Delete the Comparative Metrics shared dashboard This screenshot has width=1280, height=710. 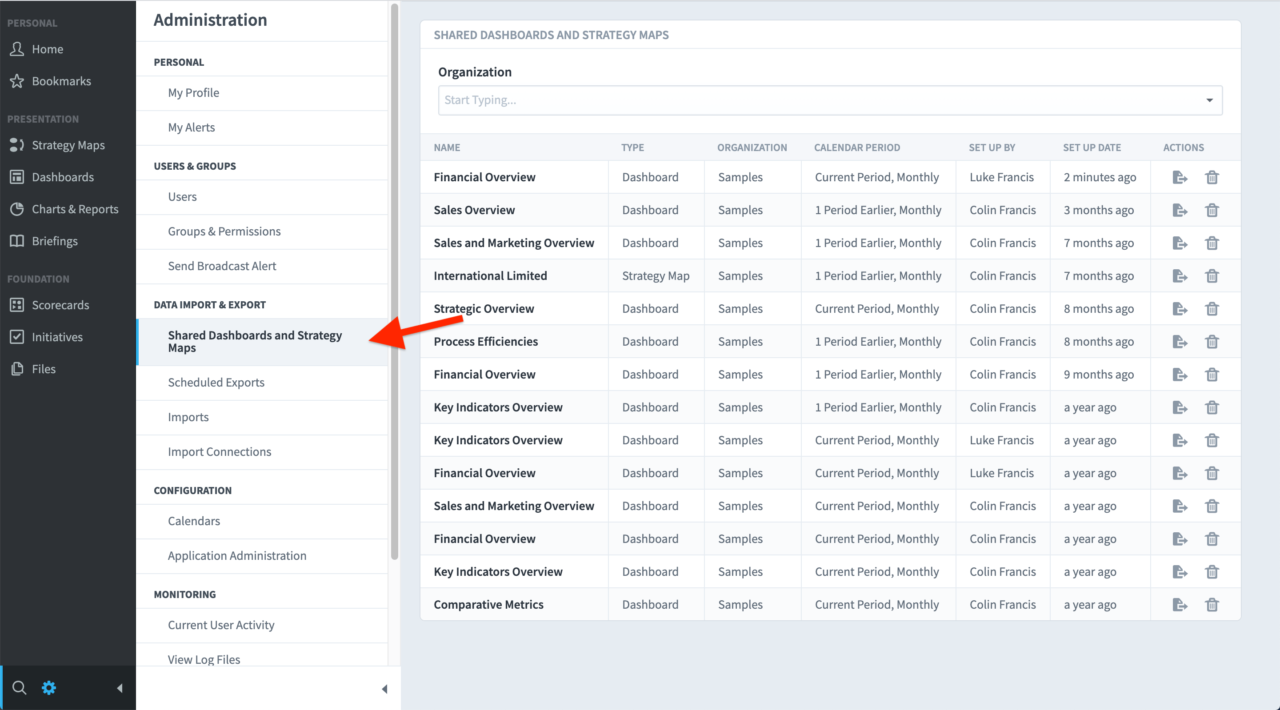coord(1212,604)
